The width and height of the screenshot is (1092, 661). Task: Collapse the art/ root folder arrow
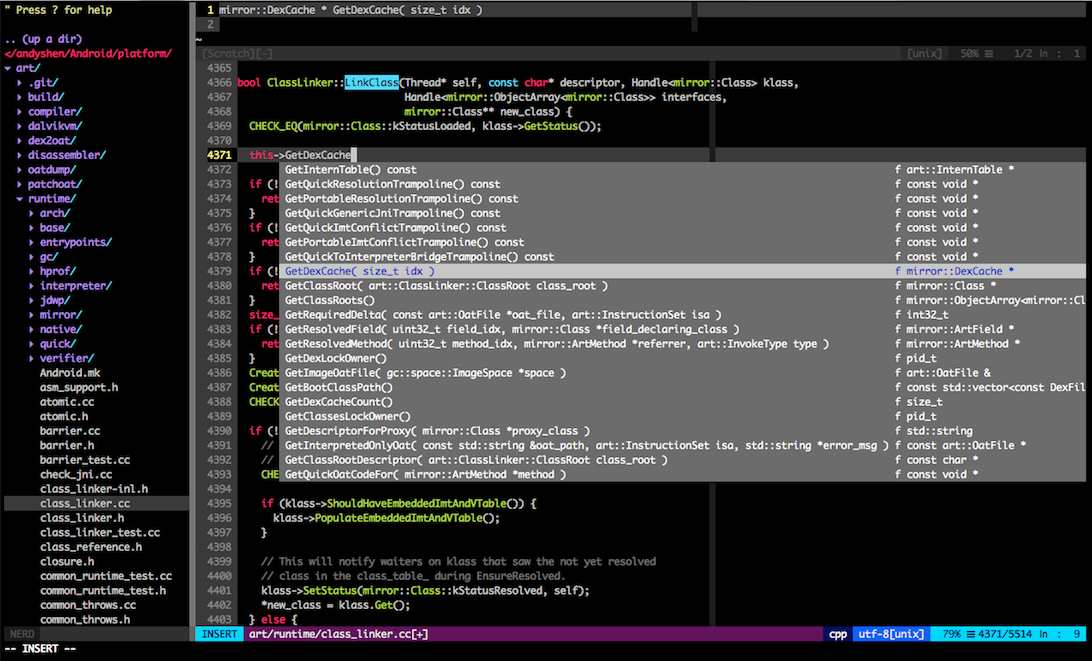(8, 68)
